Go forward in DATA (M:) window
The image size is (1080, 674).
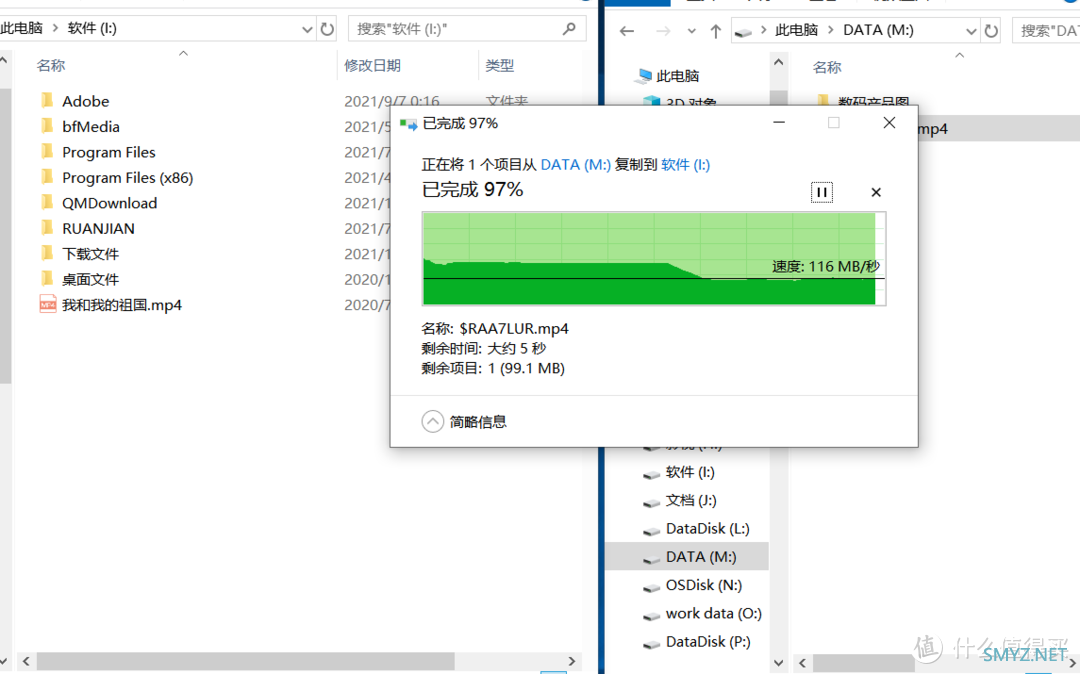[663, 31]
